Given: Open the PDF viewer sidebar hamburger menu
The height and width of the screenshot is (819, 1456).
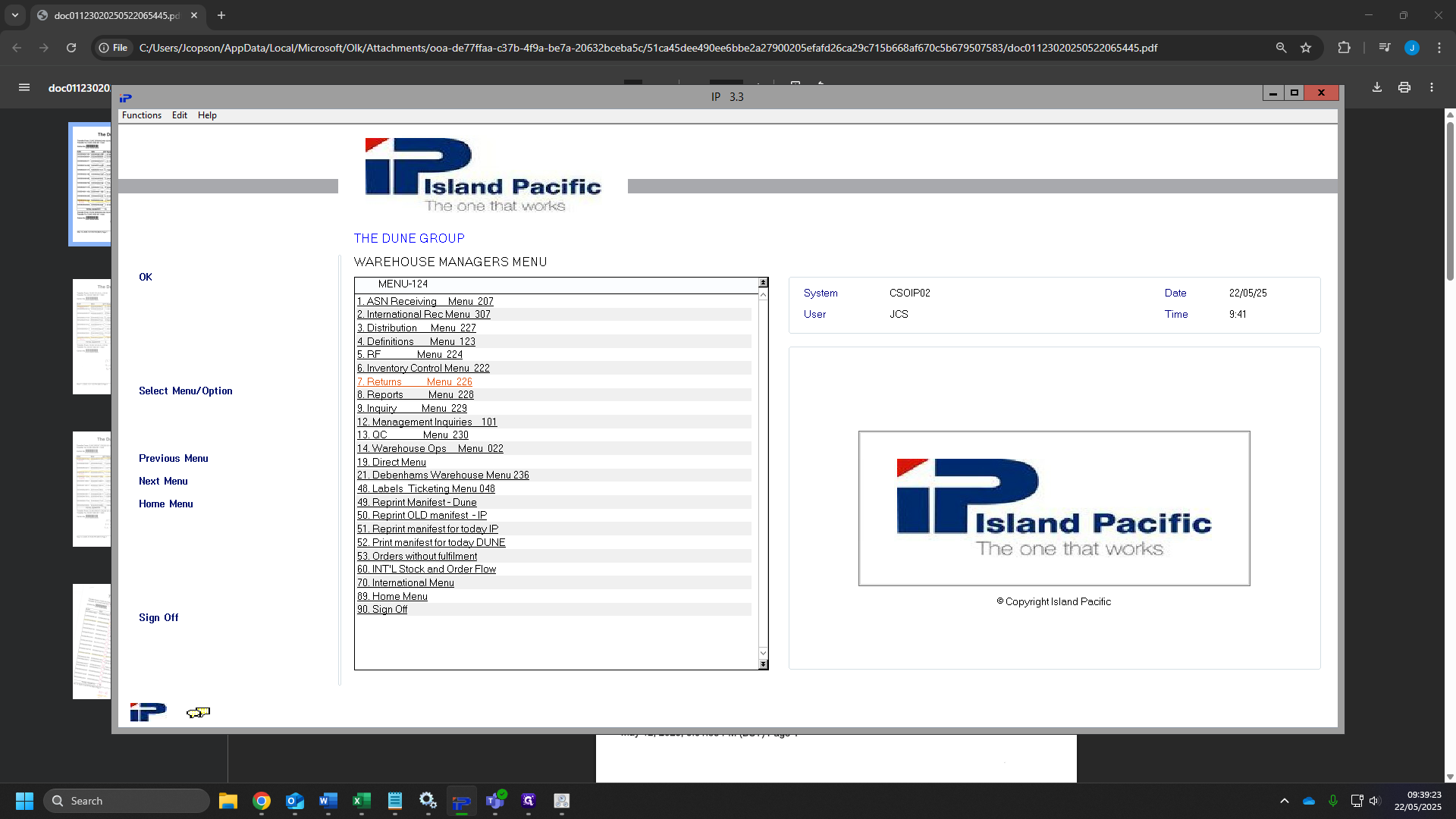Looking at the screenshot, I should pos(24,88).
